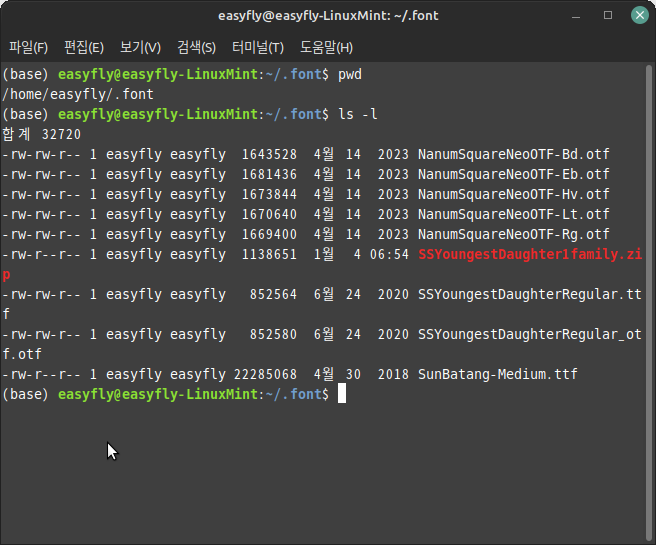The width and height of the screenshot is (656, 545).
Task: Click the pwd command text
Action: click(350, 75)
